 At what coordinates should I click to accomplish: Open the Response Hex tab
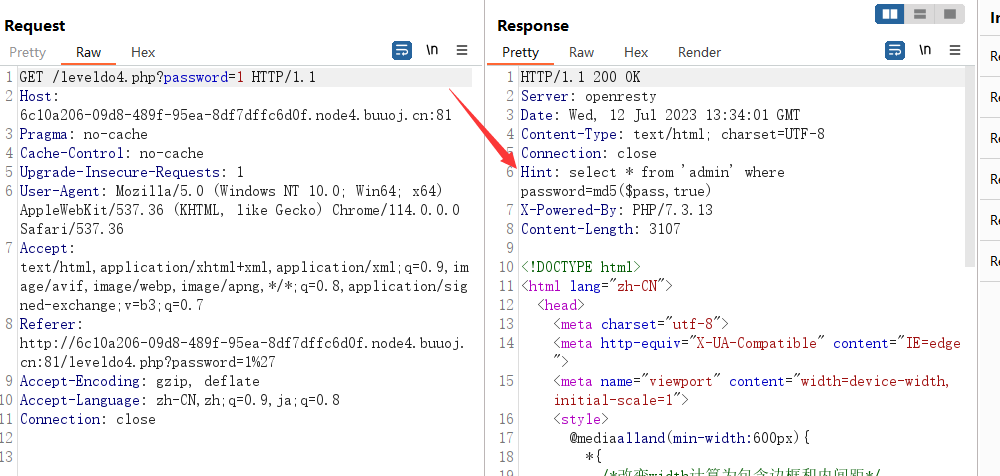[x=636, y=52]
